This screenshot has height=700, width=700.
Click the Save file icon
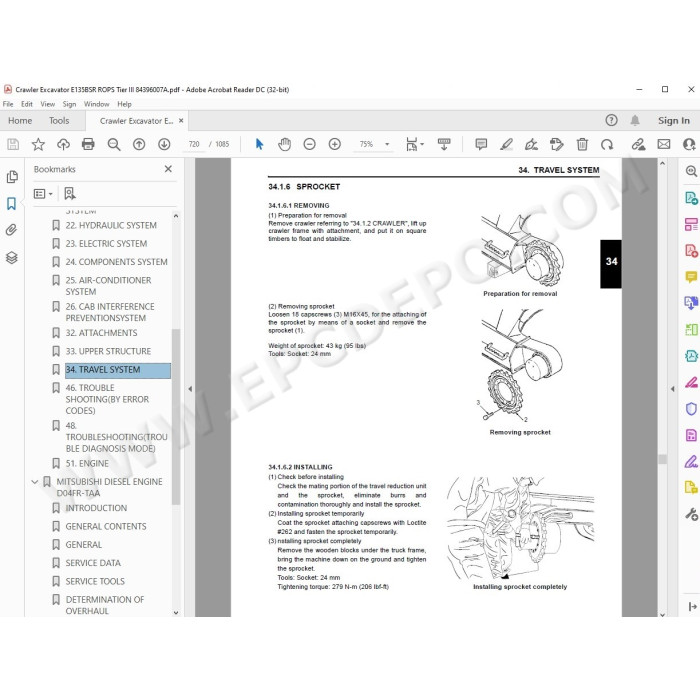coord(13,144)
